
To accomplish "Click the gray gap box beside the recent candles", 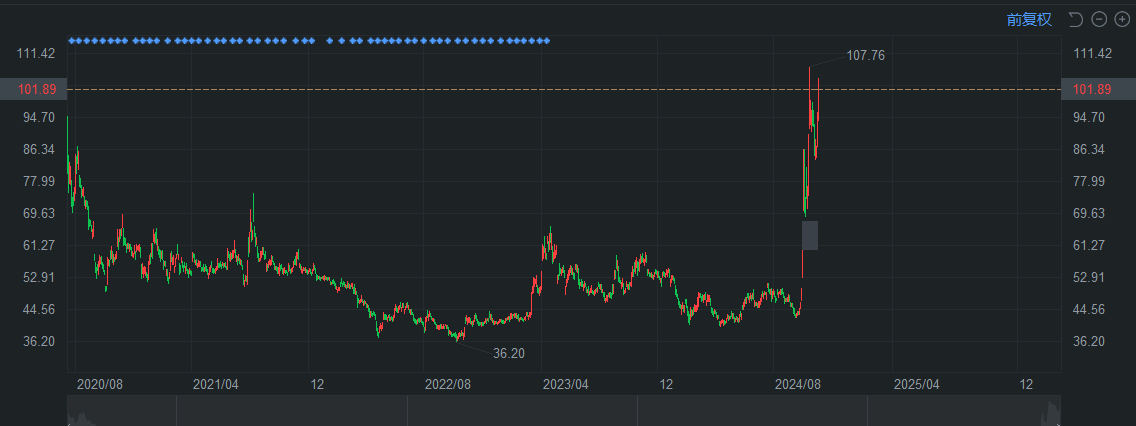I will pyautogui.click(x=810, y=235).
